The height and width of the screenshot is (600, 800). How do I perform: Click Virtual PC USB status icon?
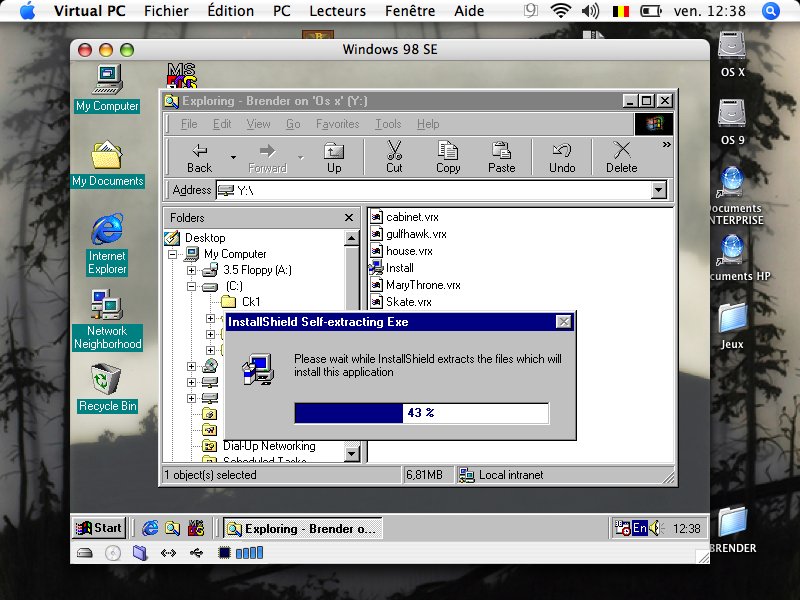[x=196, y=553]
